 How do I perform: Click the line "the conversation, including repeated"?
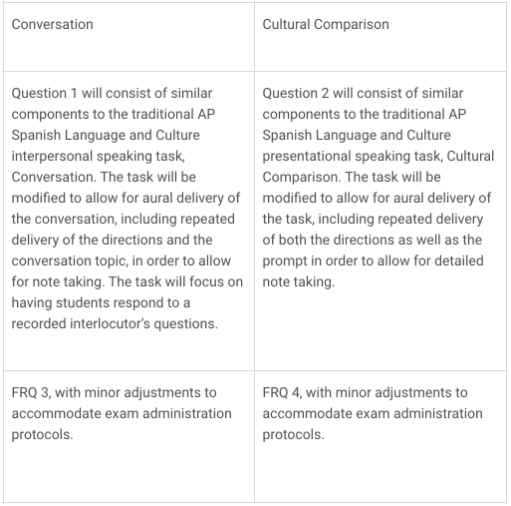point(123,219)
